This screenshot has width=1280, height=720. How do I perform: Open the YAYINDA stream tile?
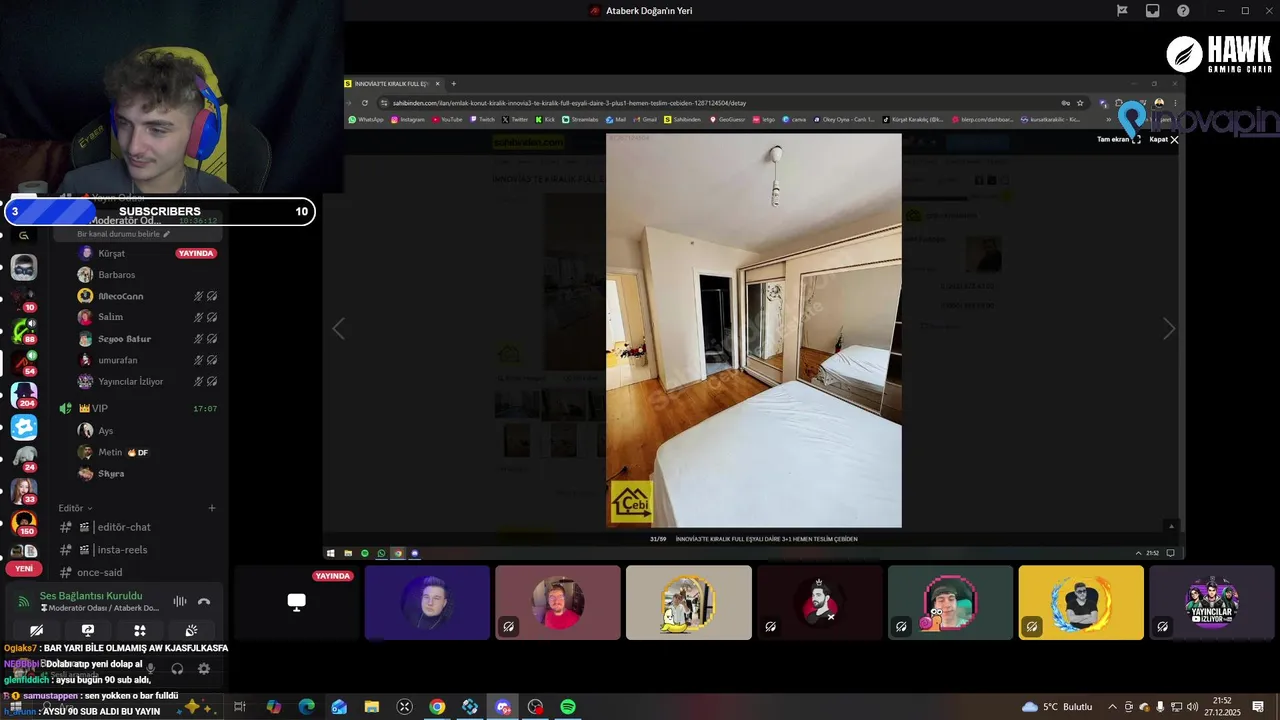click(x=296, y=602)
